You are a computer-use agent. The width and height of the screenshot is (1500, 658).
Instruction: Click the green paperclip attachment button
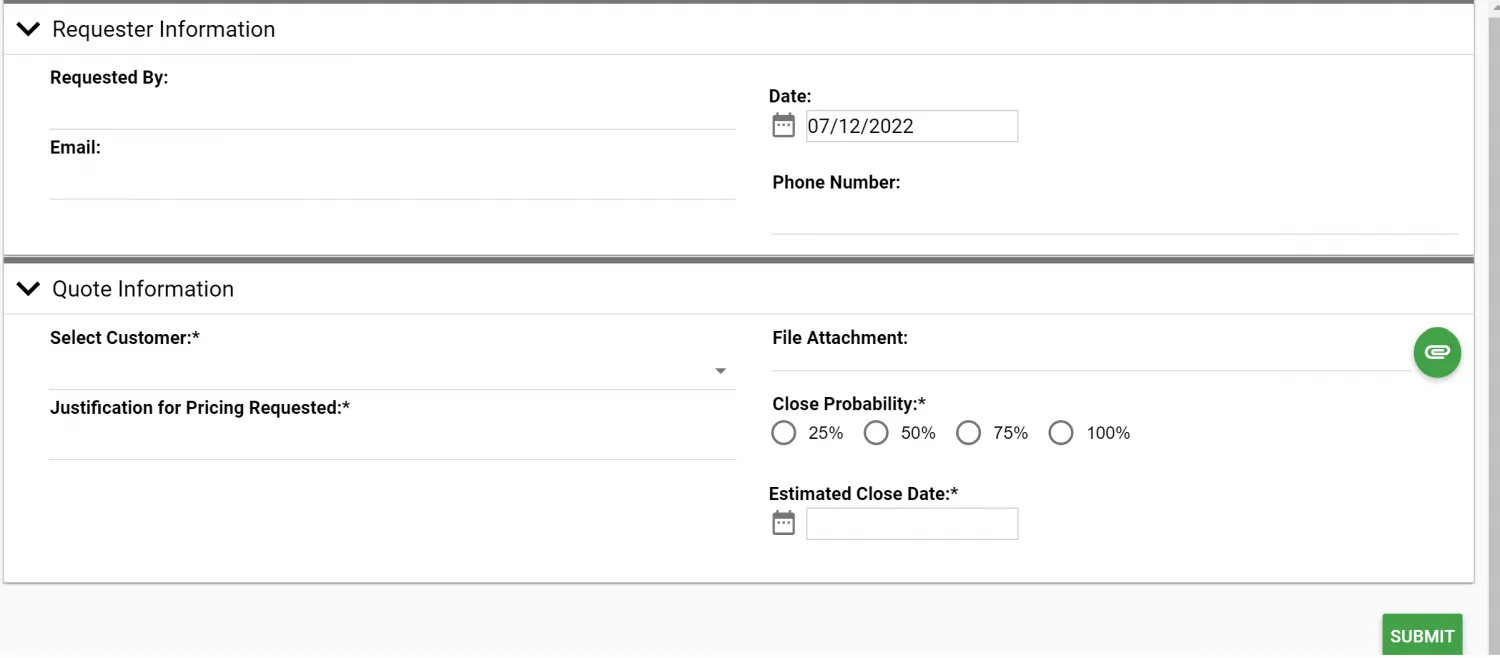1437,352
